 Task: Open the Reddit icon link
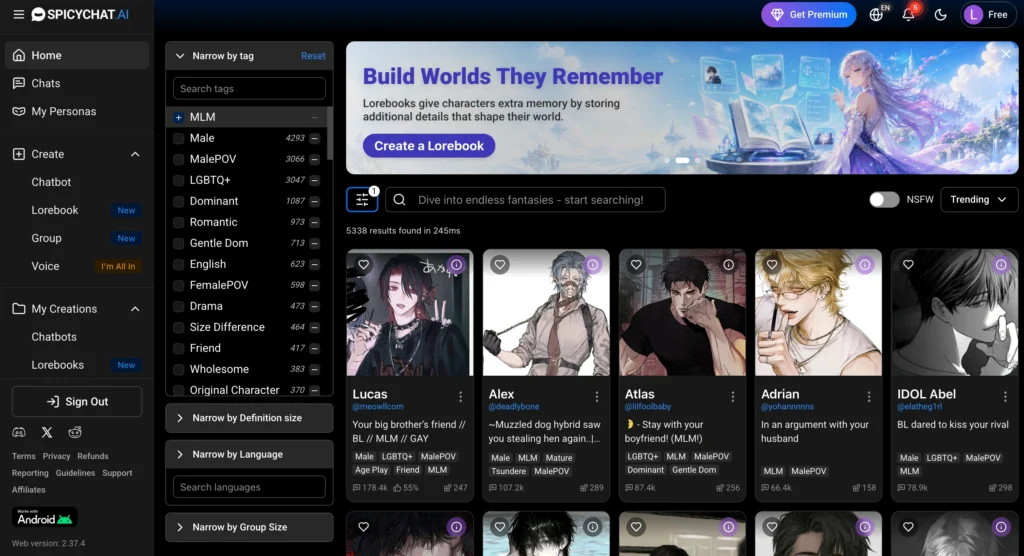pyautogui.click(x=75, y=433)
